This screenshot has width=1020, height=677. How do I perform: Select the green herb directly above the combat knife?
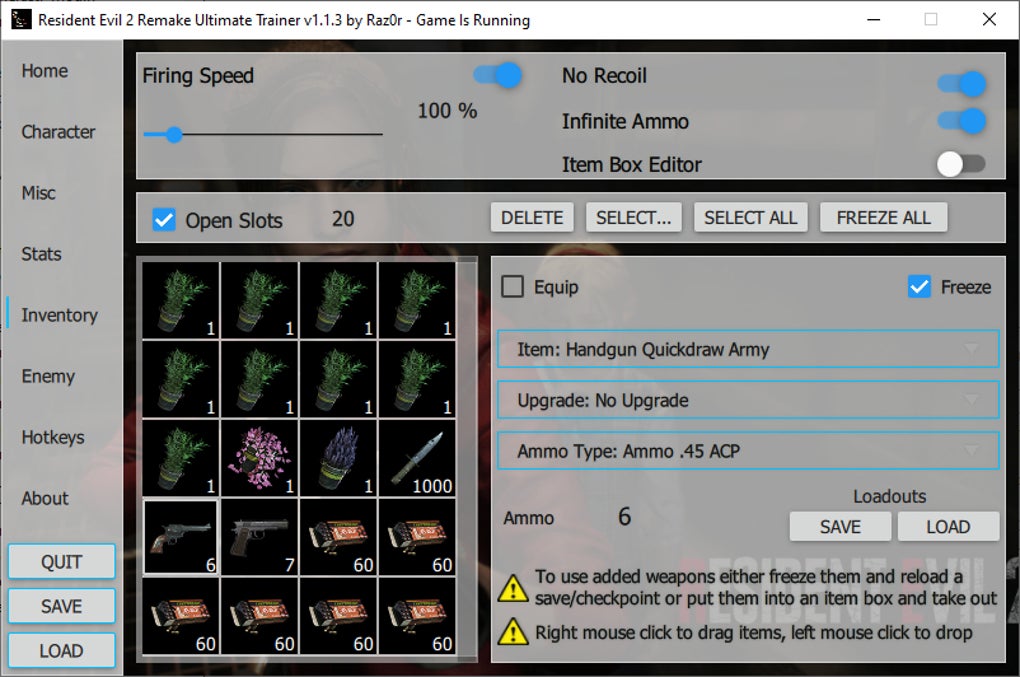click(417, 379)
